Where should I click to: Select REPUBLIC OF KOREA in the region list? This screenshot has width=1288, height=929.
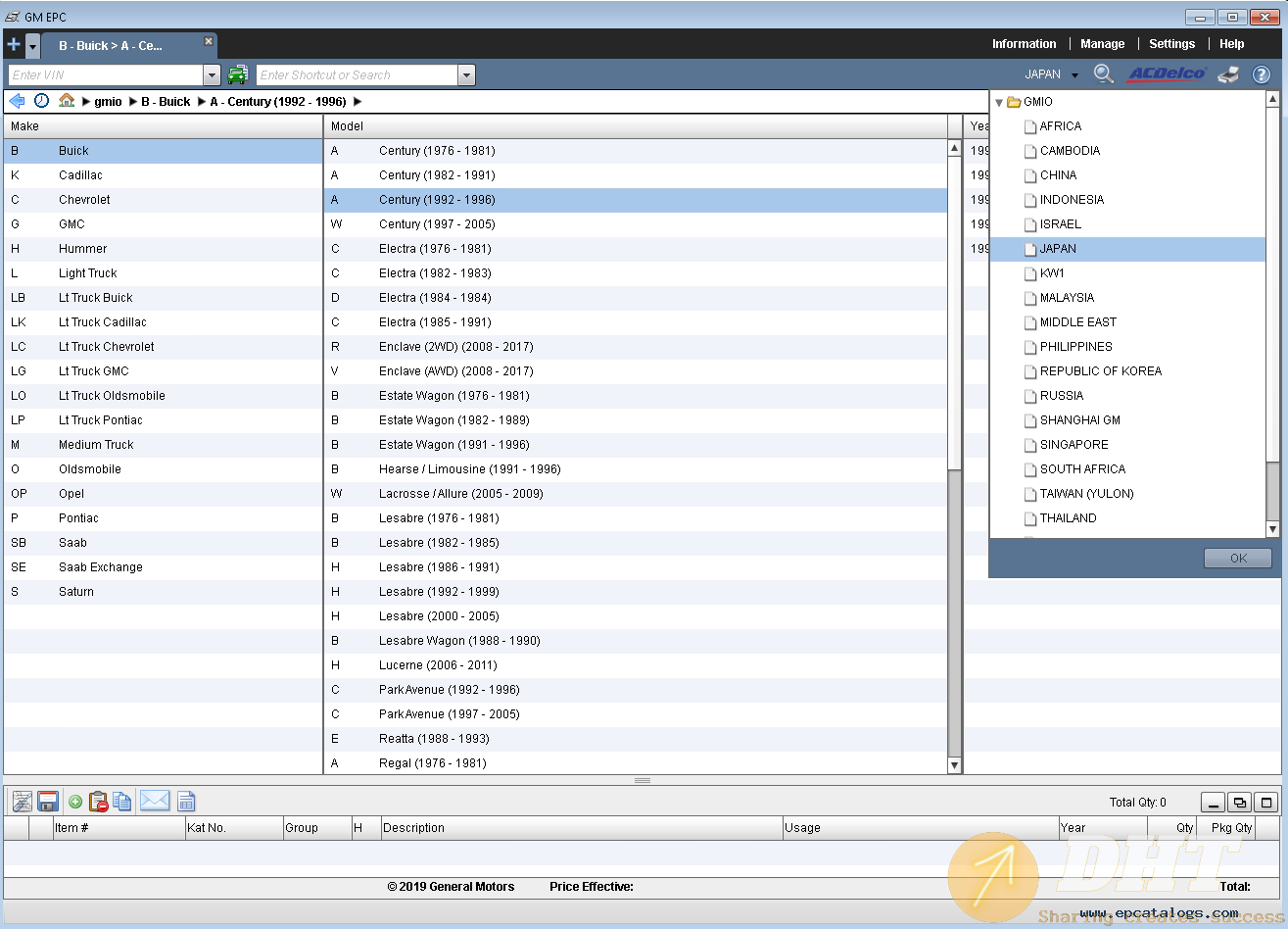click(x=1100, y=371)
